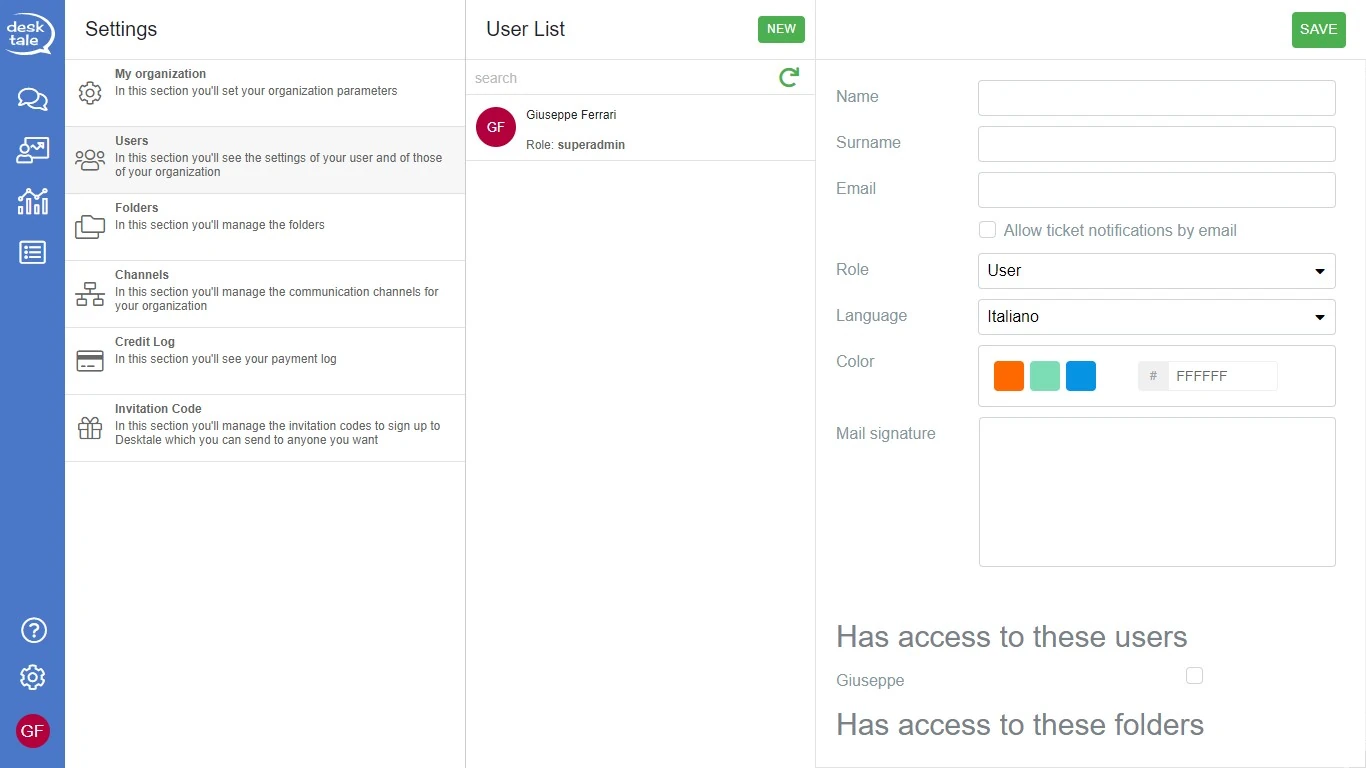Open the My organization section
1366x768 pixels.
[265, 93]
